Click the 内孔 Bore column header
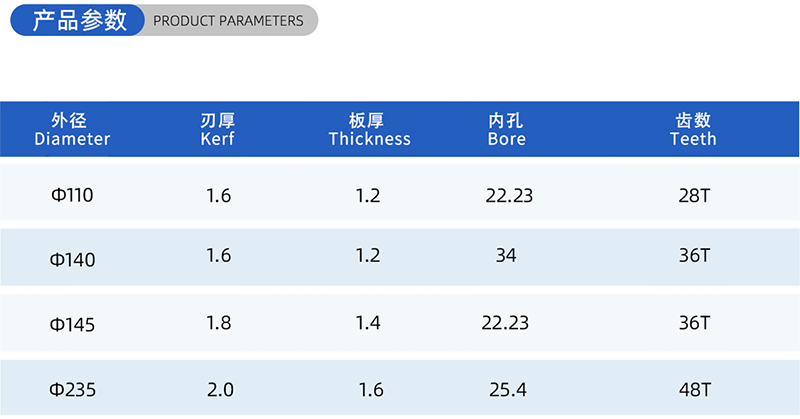800x419 pixels. (506, 130)
